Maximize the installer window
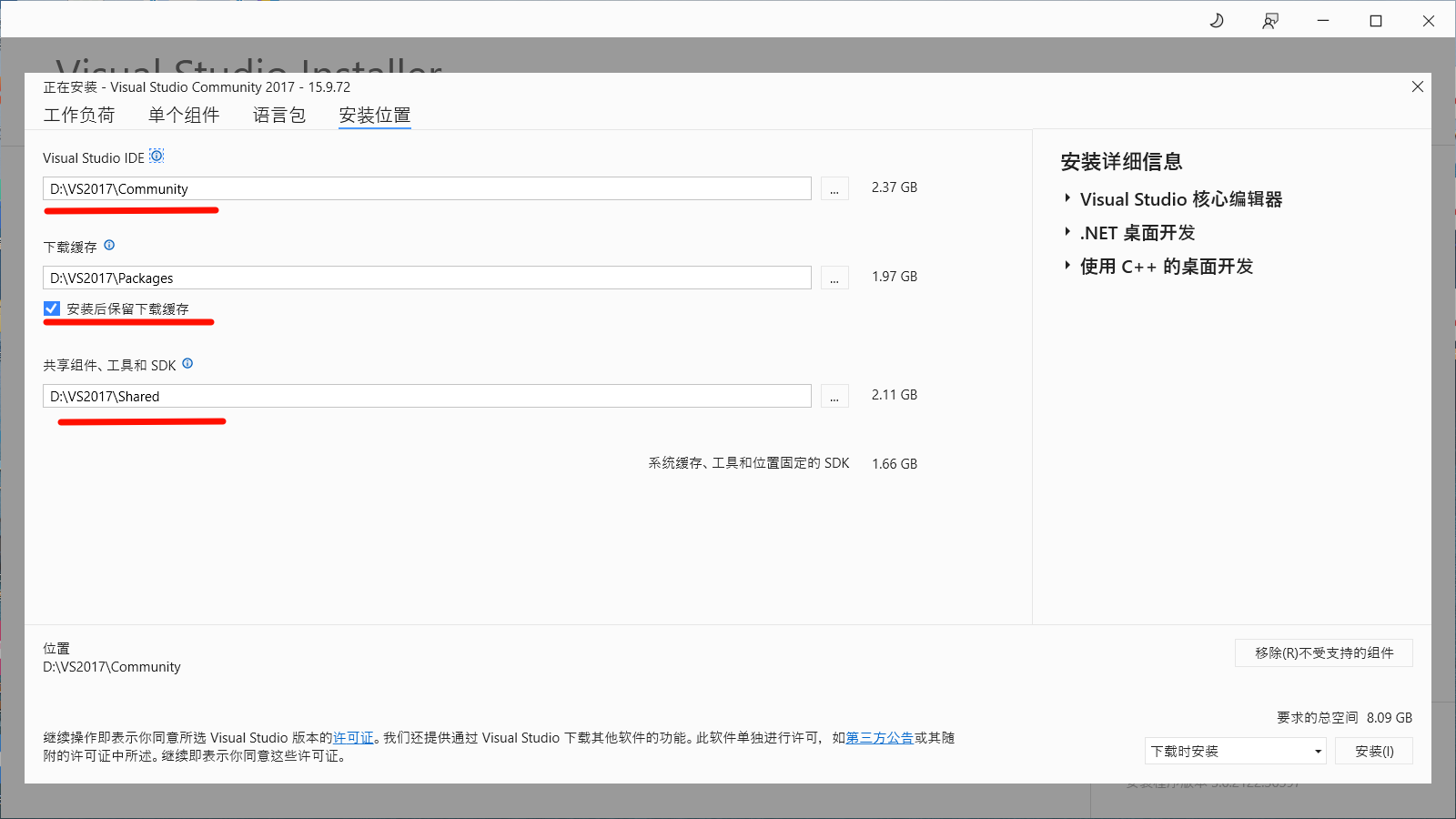 1376,21
